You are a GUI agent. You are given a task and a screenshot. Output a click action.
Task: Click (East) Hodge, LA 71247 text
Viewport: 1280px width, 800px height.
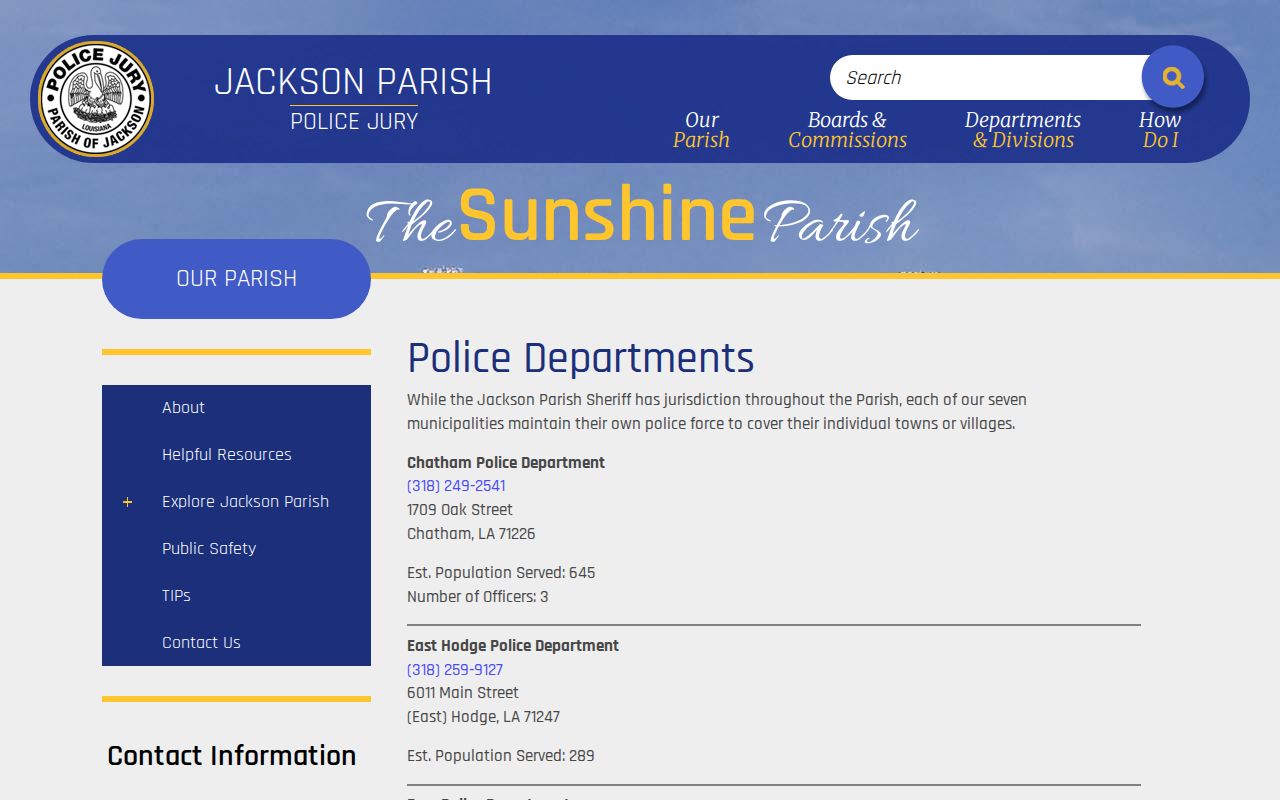(483, 717)
